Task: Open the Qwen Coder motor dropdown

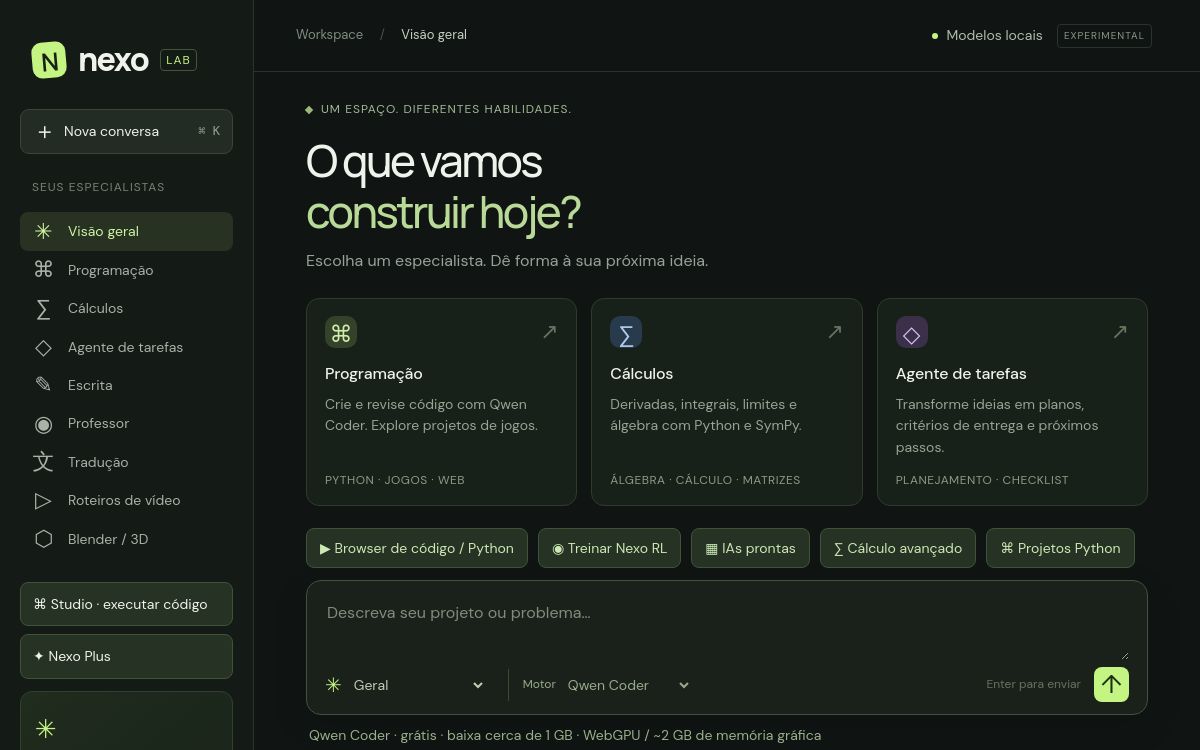Action: tap(629, 685)
